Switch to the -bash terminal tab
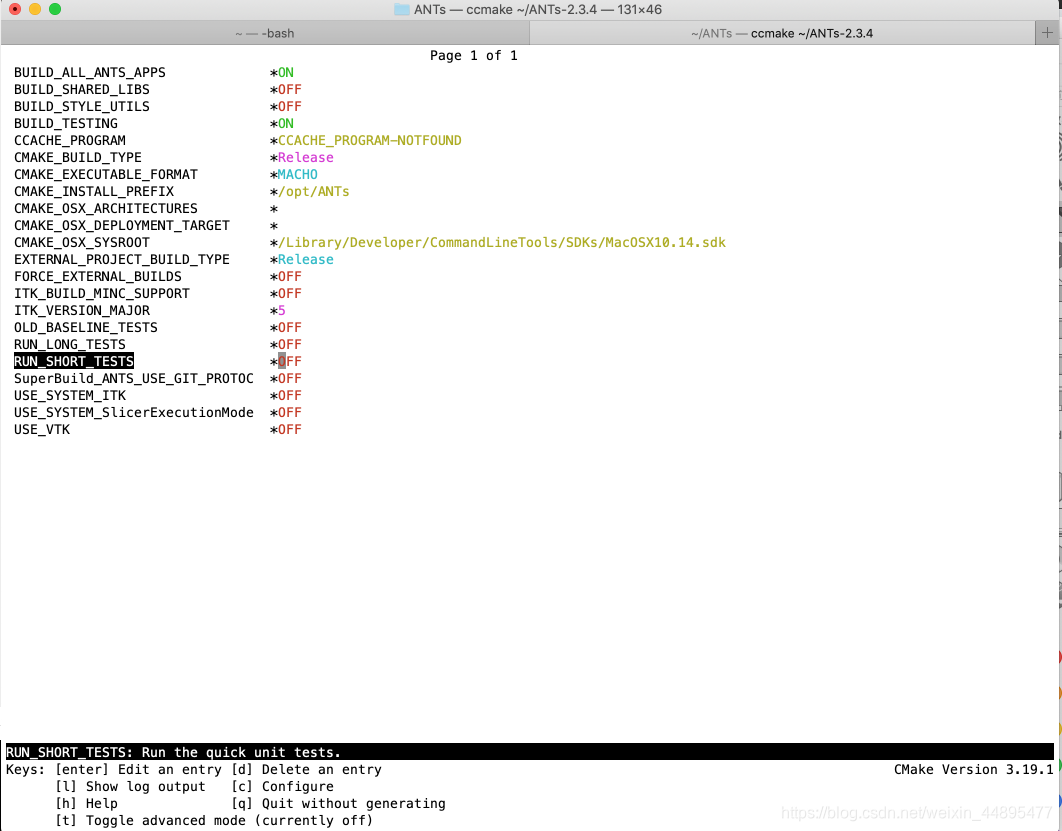1062x831 pixels. tap(265, 33)
